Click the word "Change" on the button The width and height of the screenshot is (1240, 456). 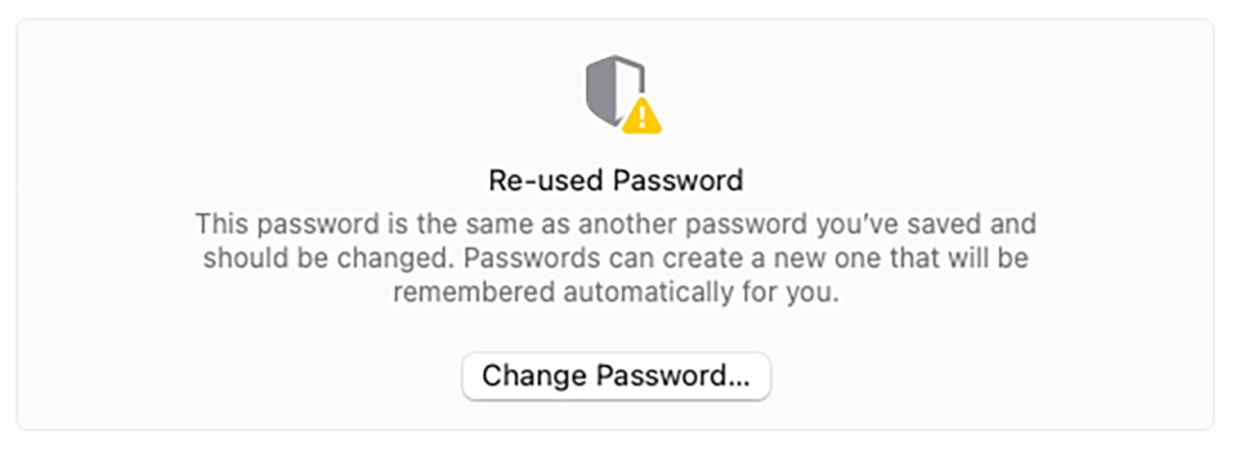coord(536,377)
